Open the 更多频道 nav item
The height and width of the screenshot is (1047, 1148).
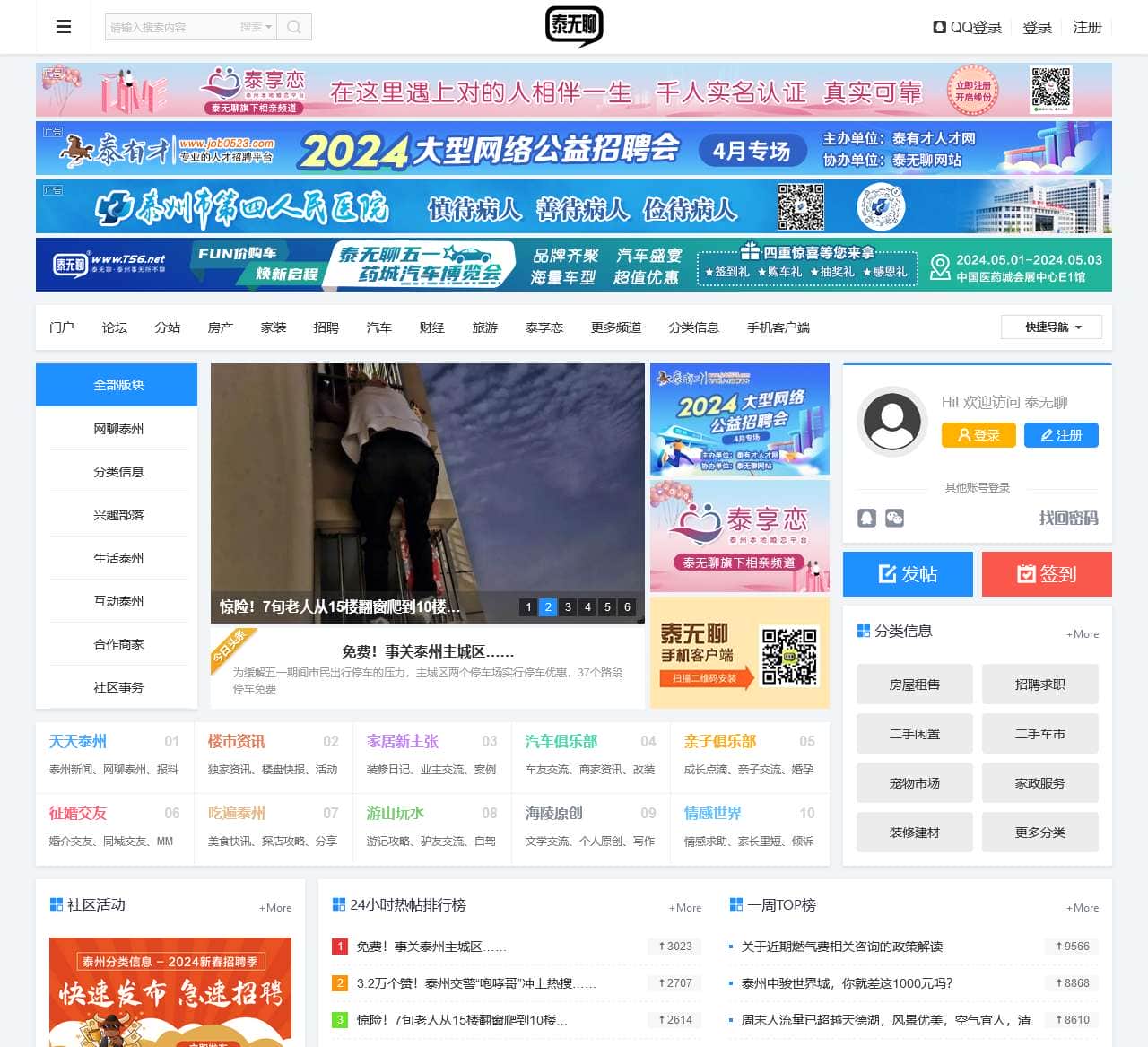pos(616,327)
